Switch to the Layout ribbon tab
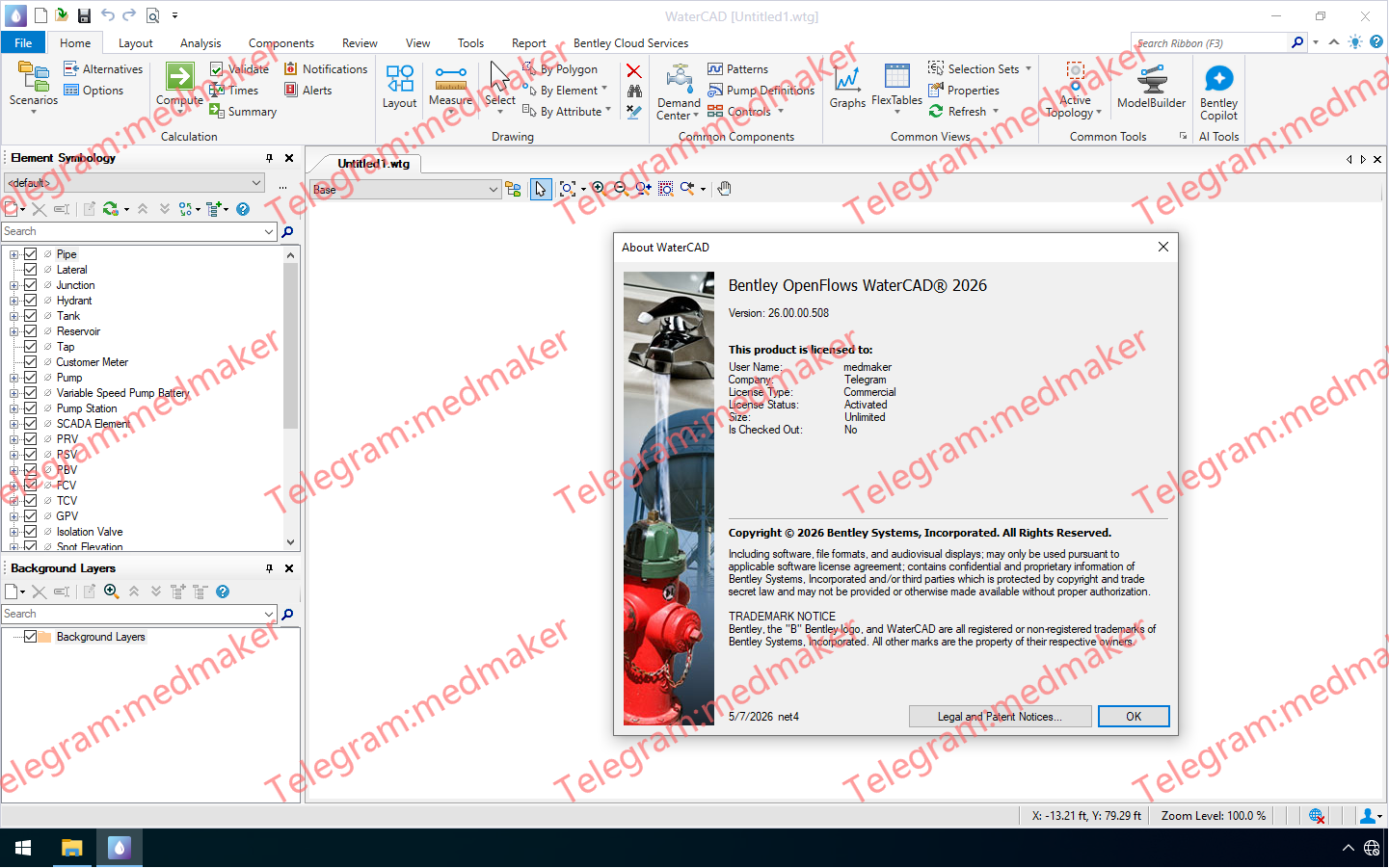This screenshot has height=868, width=1389. (135, 43)
